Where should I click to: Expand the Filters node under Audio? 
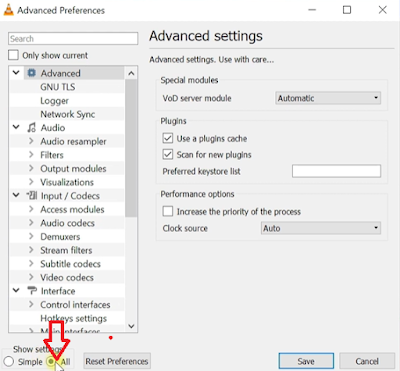pyautogui.click(x=31, y=155)
